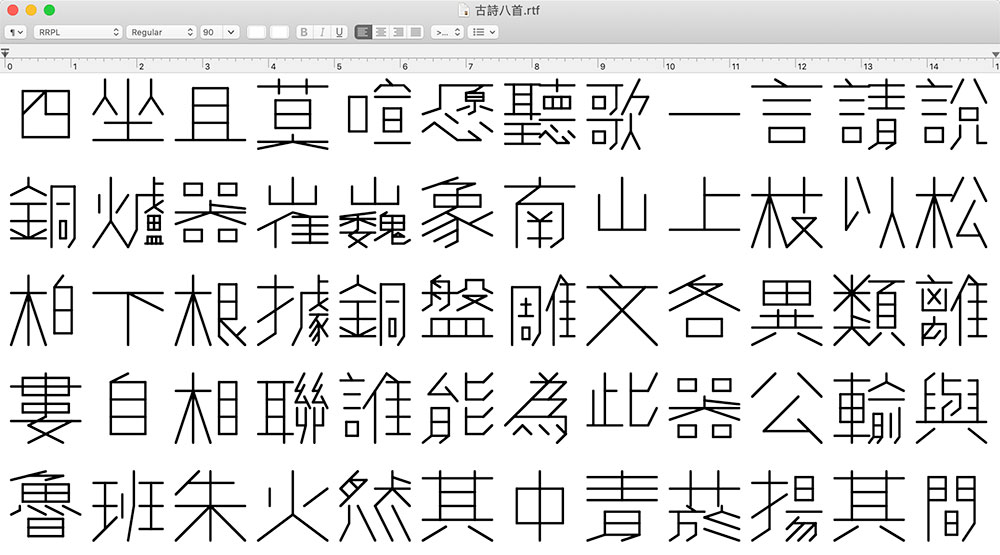
Task: Open the RRPL font family dropdown
Action: pos(77,32)
